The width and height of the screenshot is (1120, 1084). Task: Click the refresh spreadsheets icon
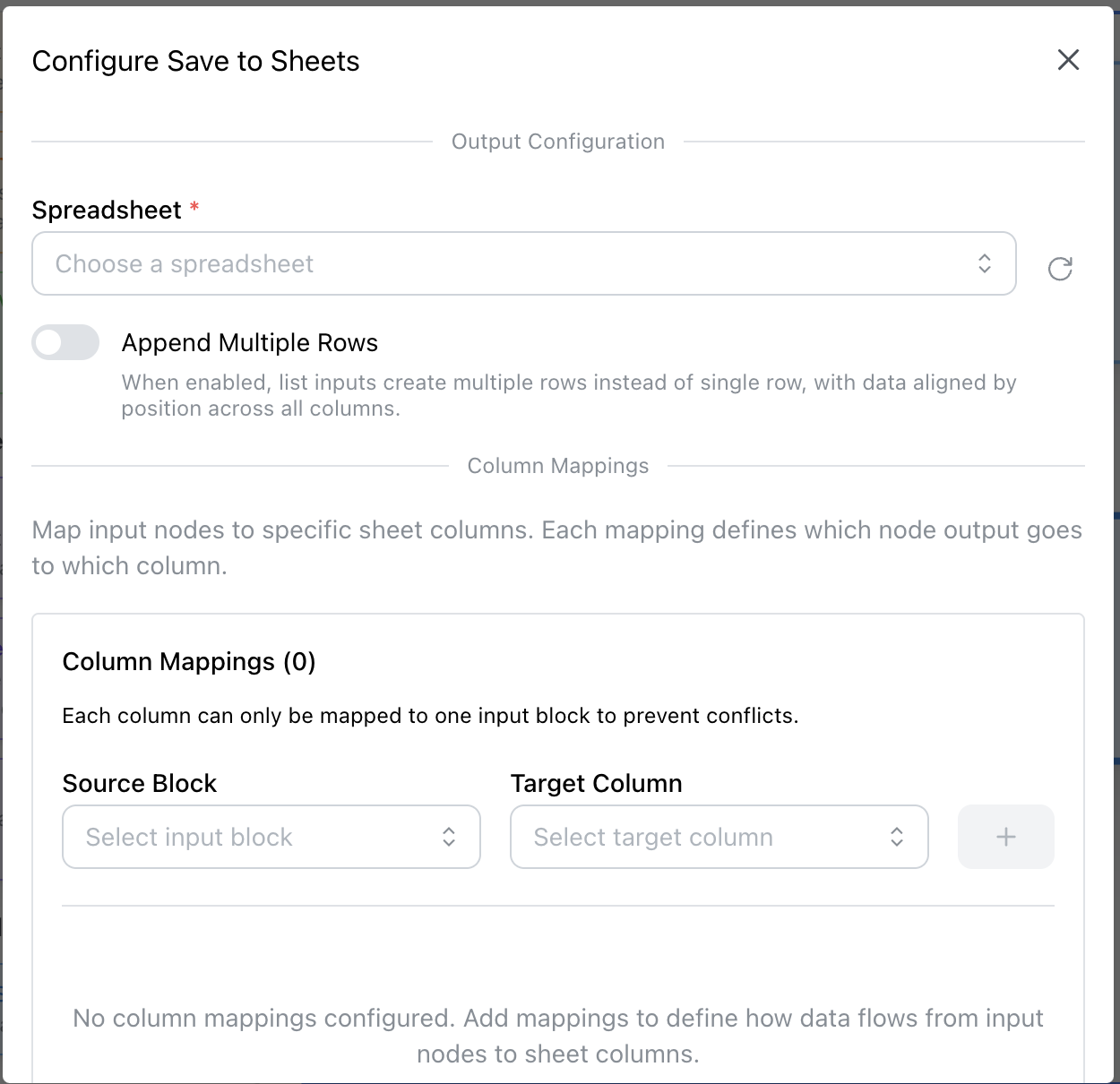click(1060, 268)
